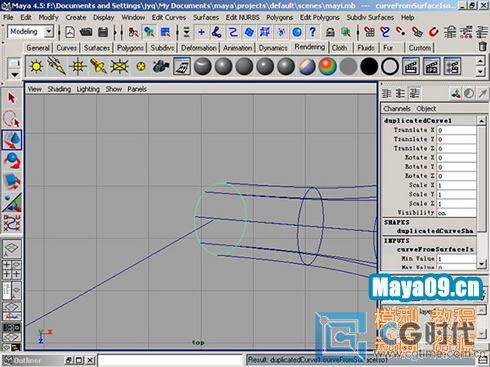Activate the Scale tool
Image resolution: width=490 pixels, height=367 pixels.
(12, 182)
